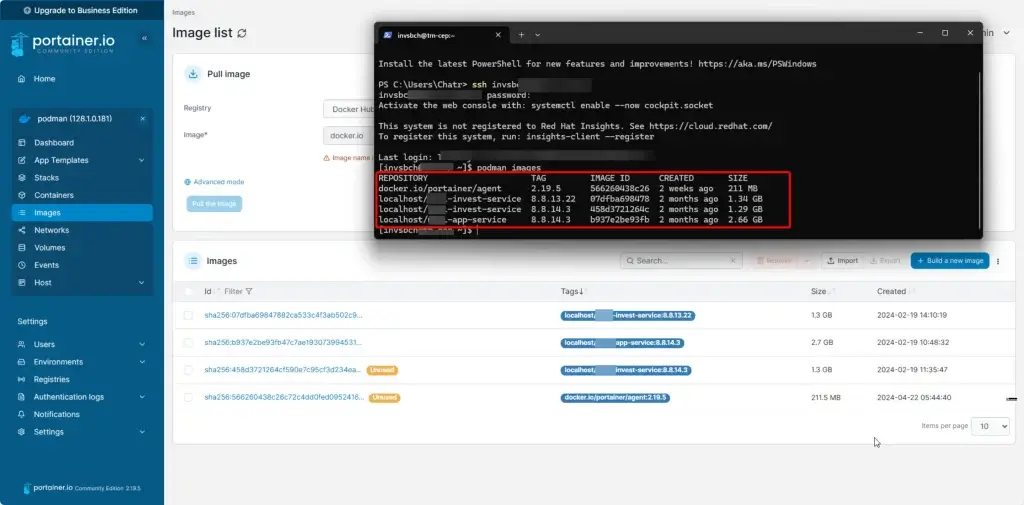1024x505 pixels.
Task: Click the Users icon under Settings
Action: coord(22,344)
